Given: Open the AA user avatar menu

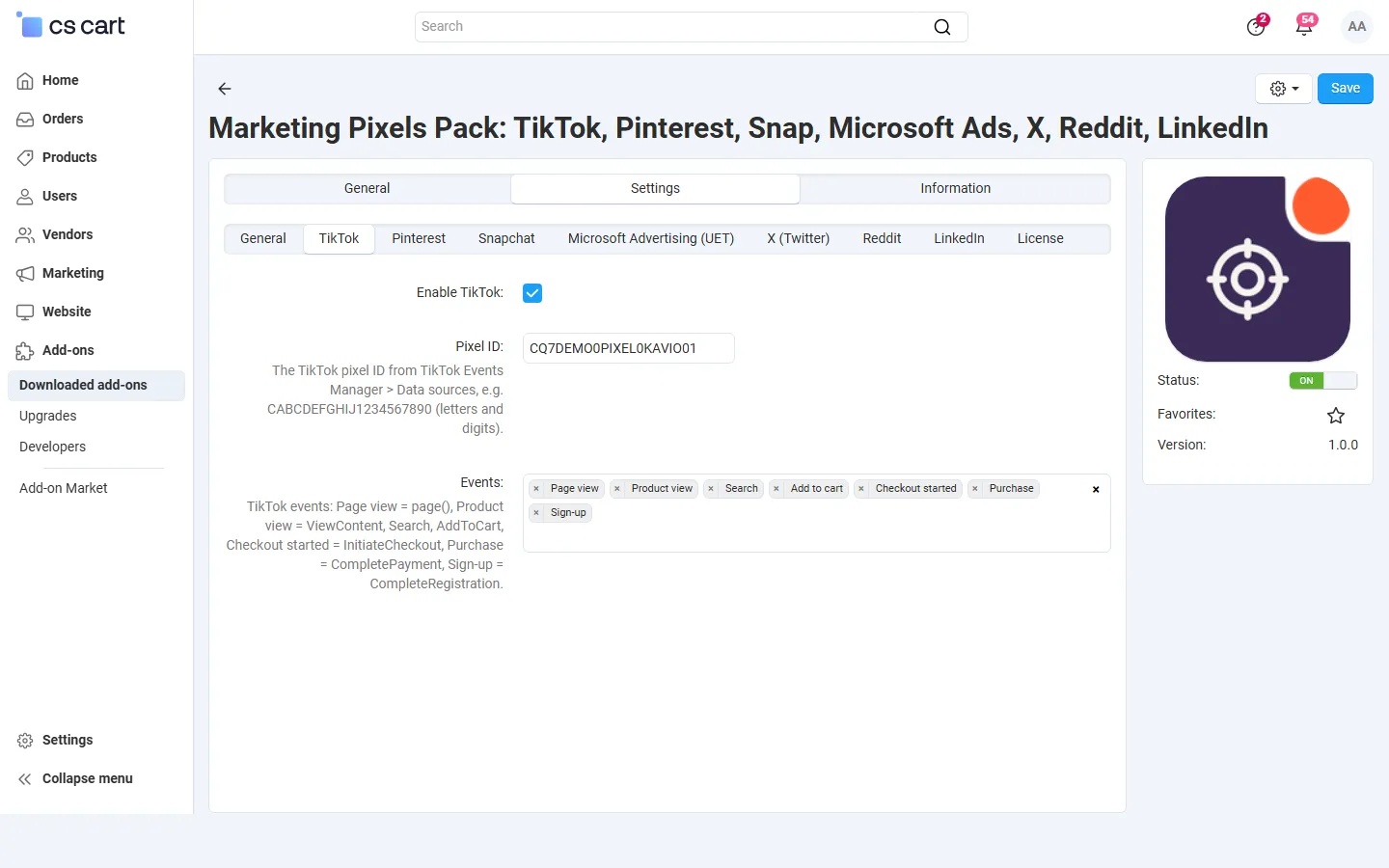Looking at the screenshot, I should click(1357, 27).
